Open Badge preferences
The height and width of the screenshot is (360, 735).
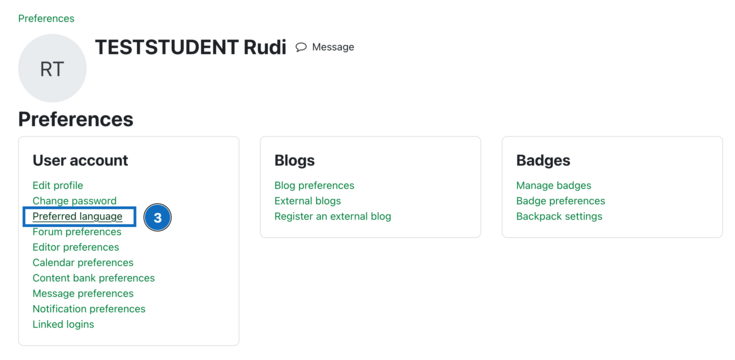[x=561, y=201]
